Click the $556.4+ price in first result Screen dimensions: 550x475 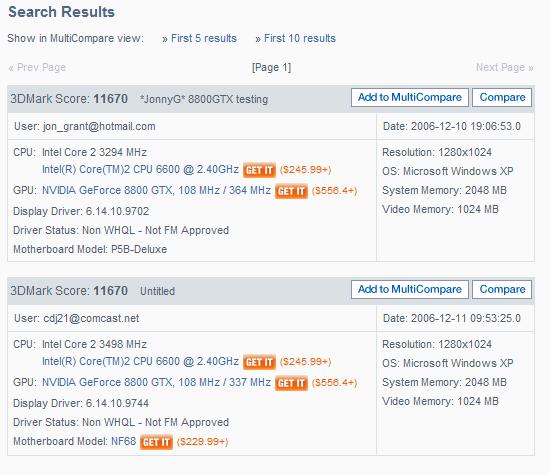[334, 190]
